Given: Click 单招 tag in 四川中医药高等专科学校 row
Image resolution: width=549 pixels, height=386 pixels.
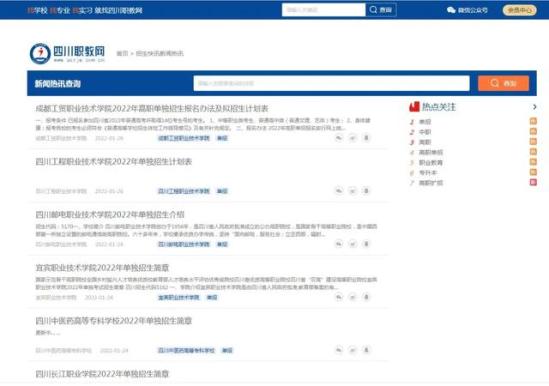Looking at the screenshot, I should coord(227,350).
